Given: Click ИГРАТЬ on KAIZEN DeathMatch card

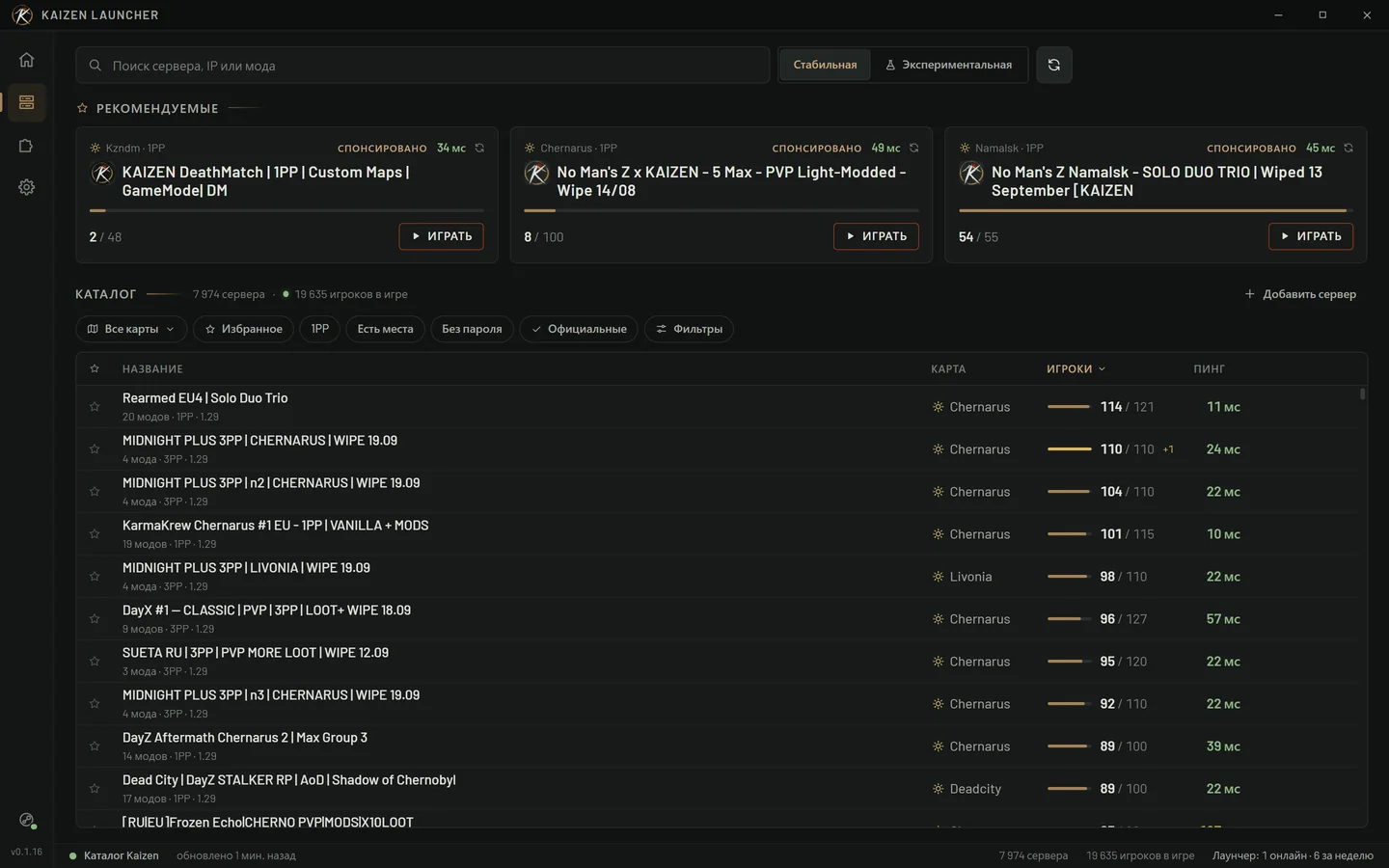Looking at the screenshot, I should click(x=442, y=236).
